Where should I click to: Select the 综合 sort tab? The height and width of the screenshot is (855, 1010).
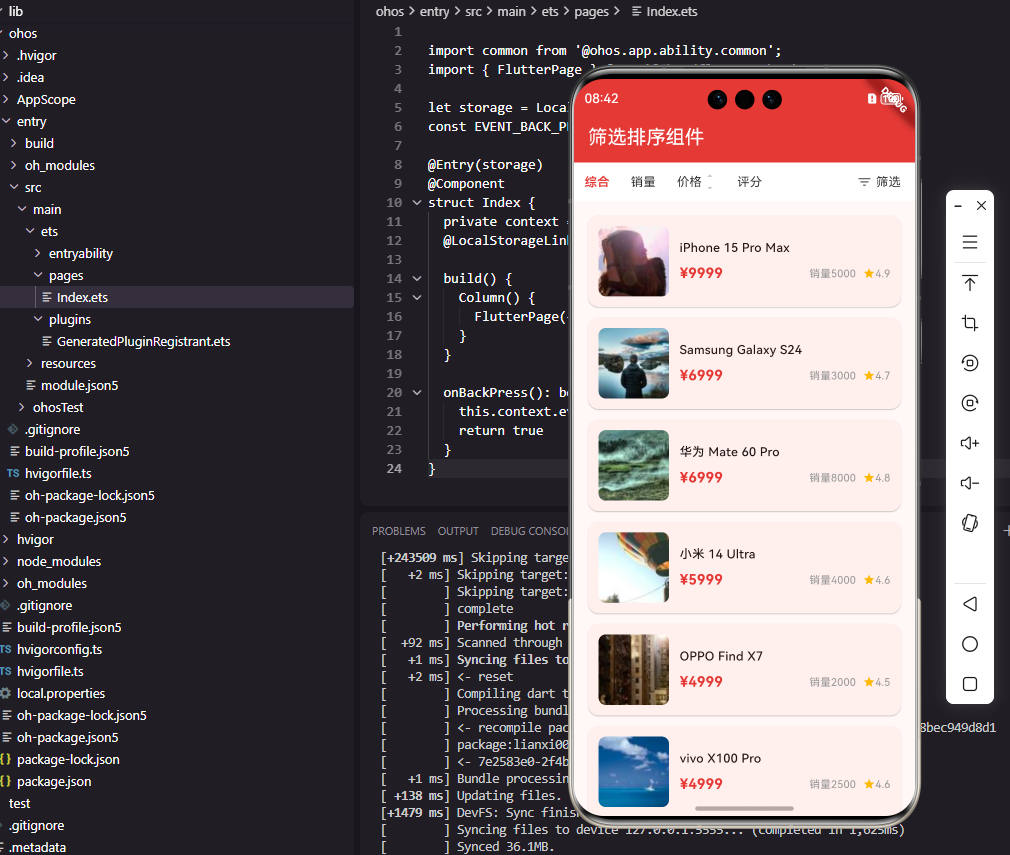coord(596,182)
